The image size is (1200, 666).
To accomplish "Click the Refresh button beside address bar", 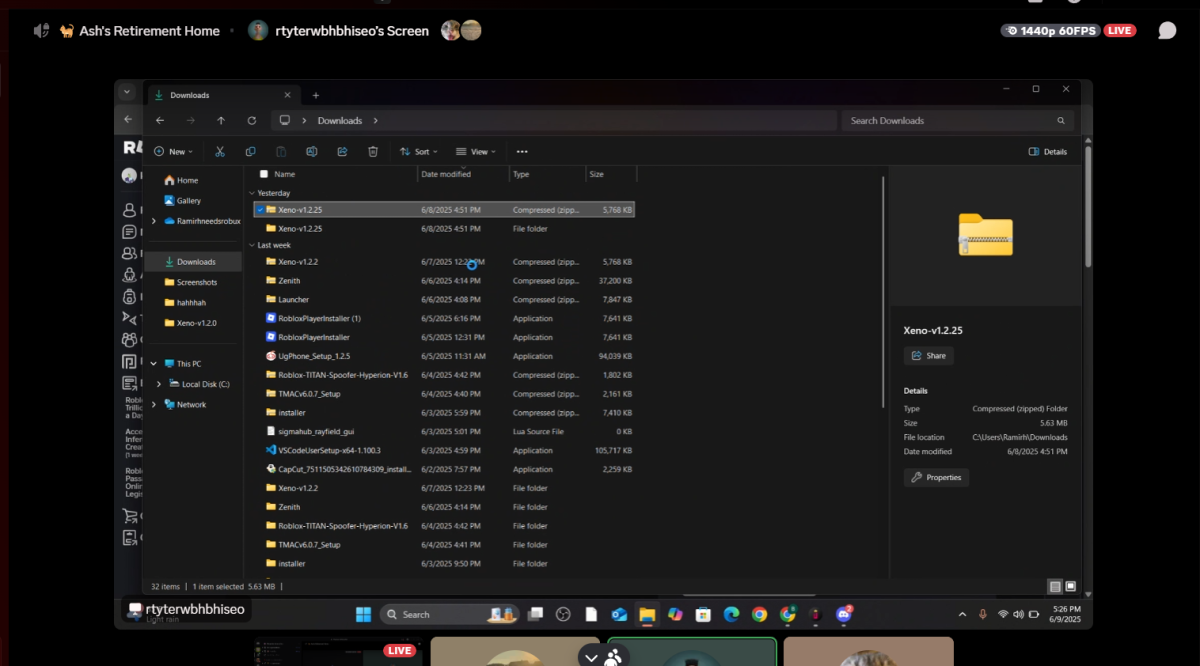I will (252, 120).
